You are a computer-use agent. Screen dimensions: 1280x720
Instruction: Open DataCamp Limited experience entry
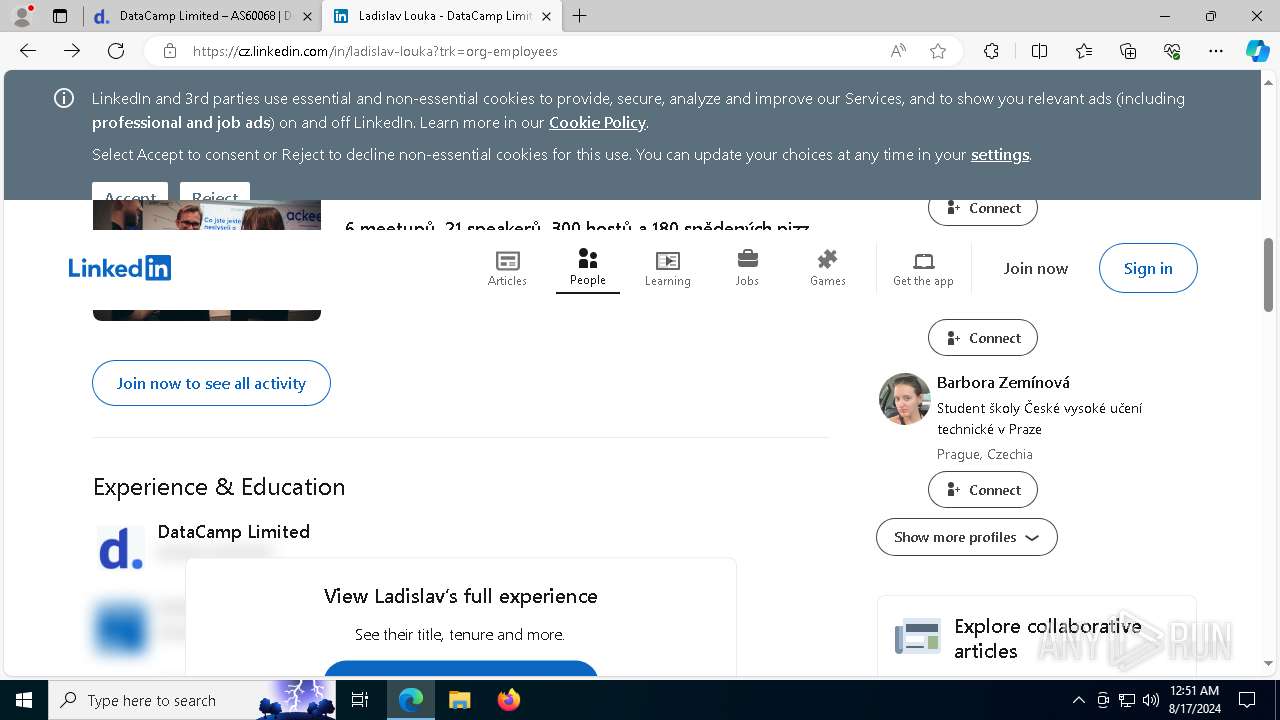coord(234,531)
